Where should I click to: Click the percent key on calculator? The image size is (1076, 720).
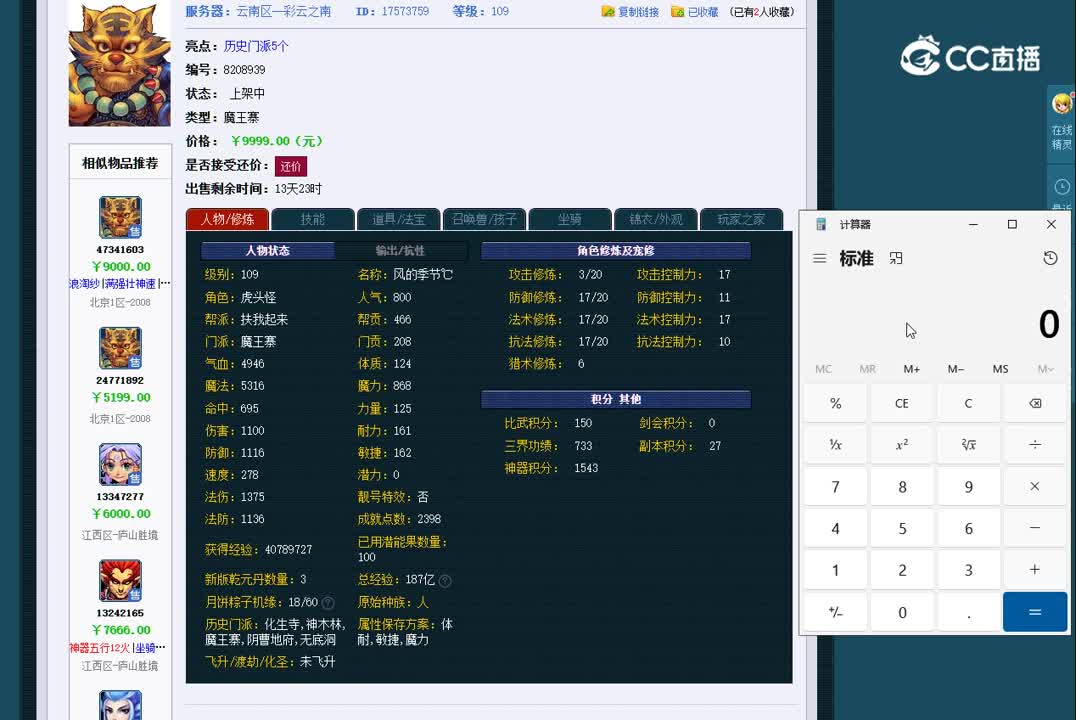pos(835,403)
